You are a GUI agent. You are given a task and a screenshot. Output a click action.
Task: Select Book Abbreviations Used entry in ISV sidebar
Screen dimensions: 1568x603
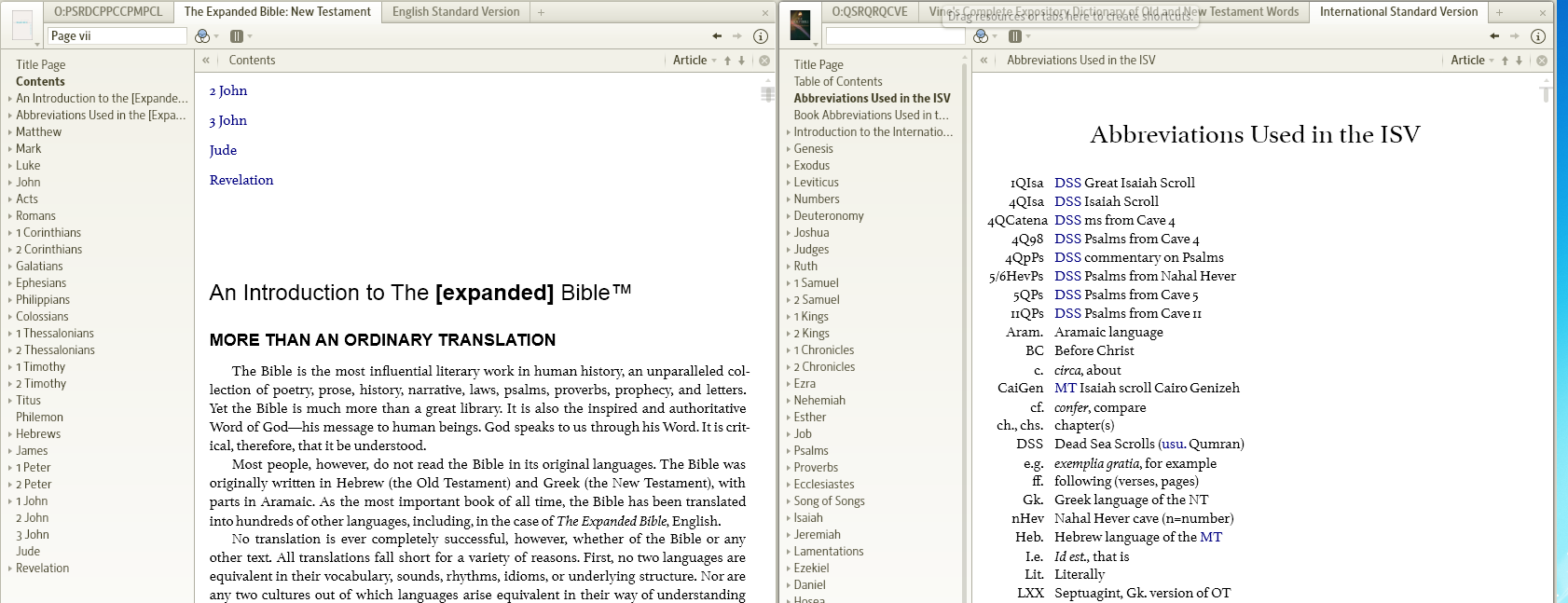coord(872,116)
